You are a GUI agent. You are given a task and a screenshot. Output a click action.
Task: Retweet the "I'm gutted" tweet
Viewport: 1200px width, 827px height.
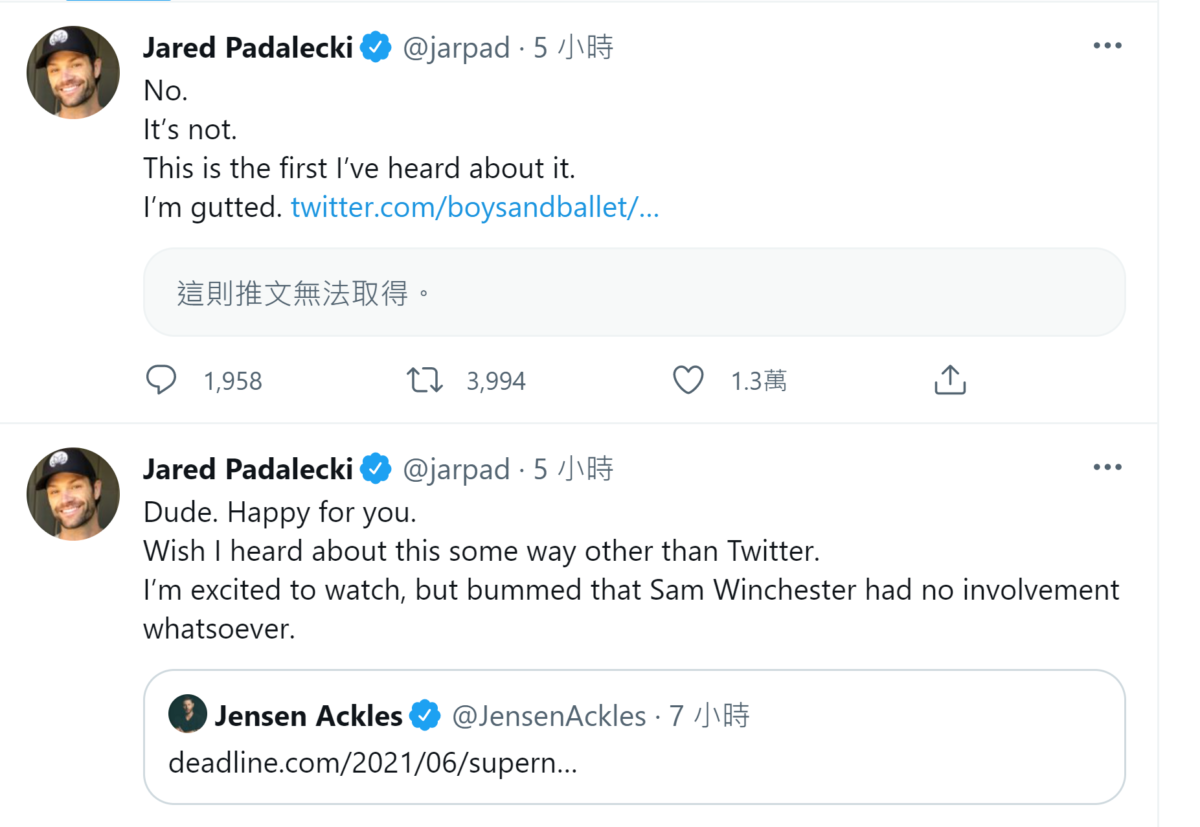(425, 380)
